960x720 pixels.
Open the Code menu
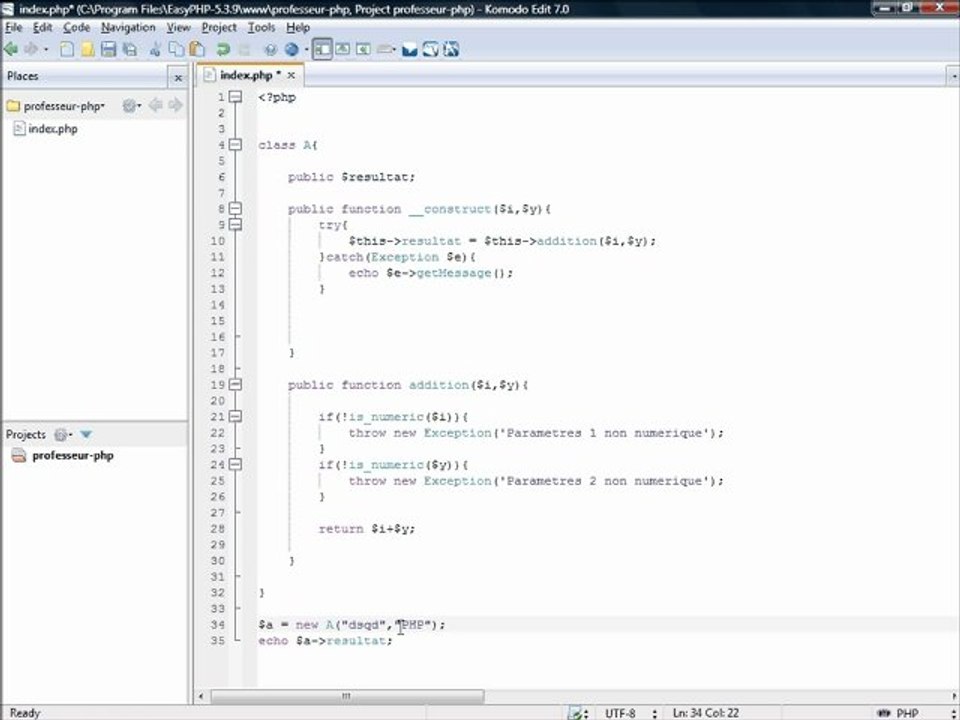coord(77,28)
